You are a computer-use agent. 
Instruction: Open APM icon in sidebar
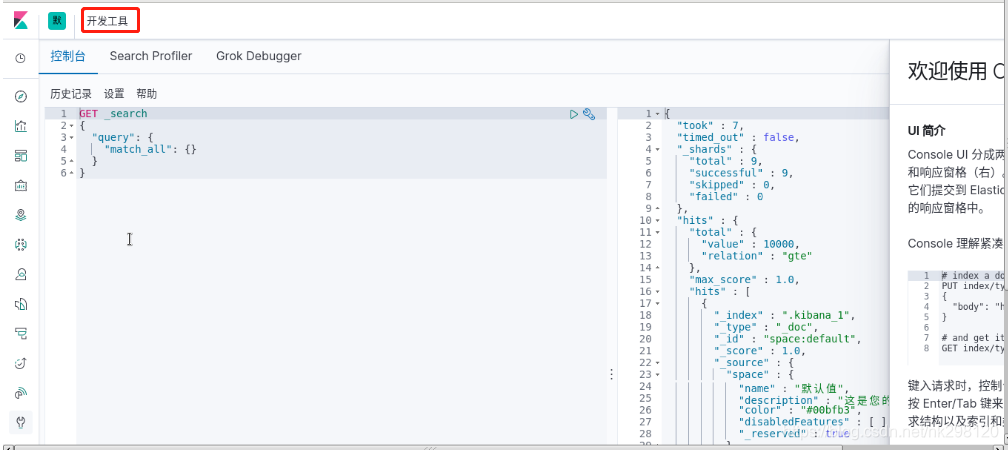21,334
